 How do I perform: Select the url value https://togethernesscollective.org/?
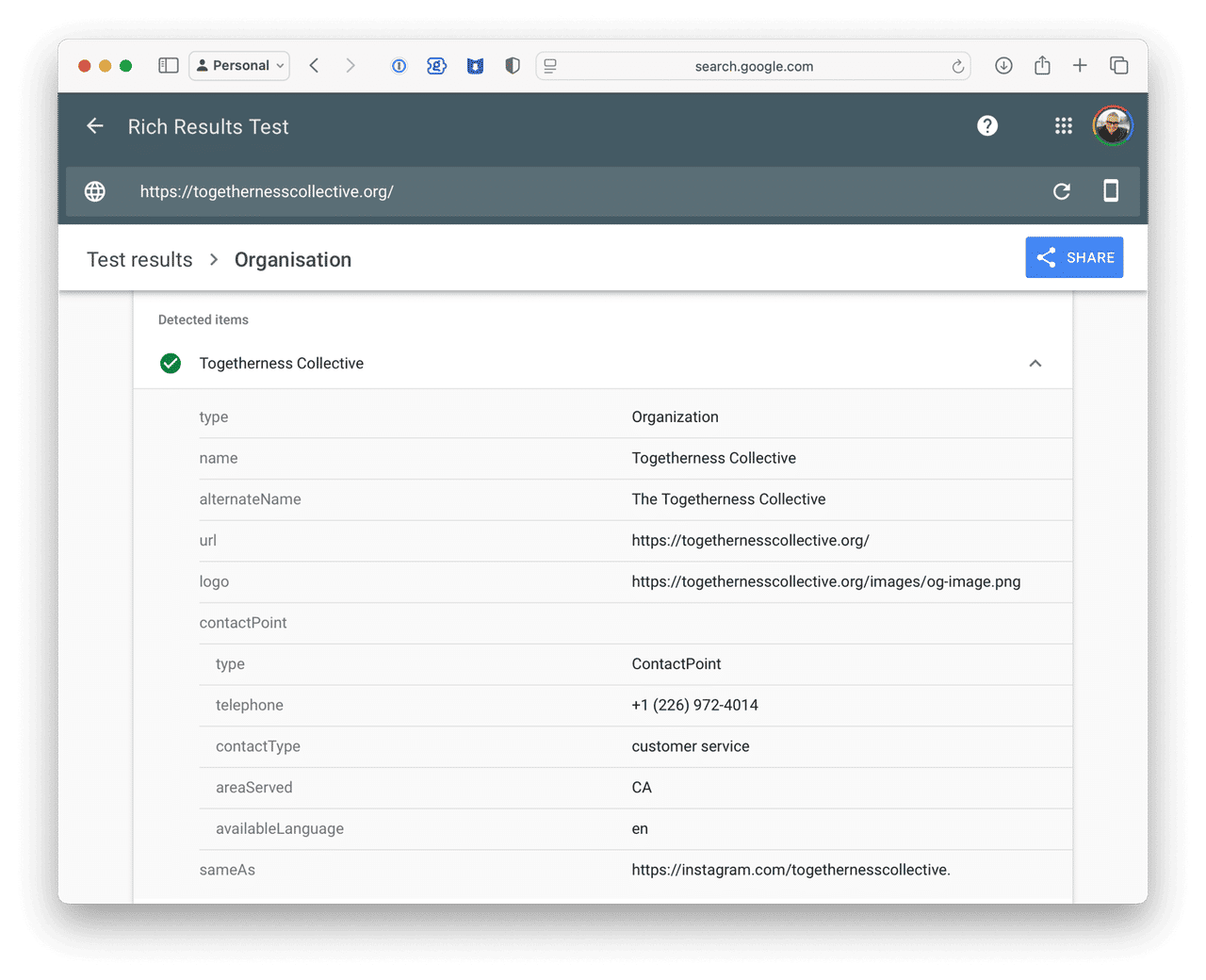[750, 541]
